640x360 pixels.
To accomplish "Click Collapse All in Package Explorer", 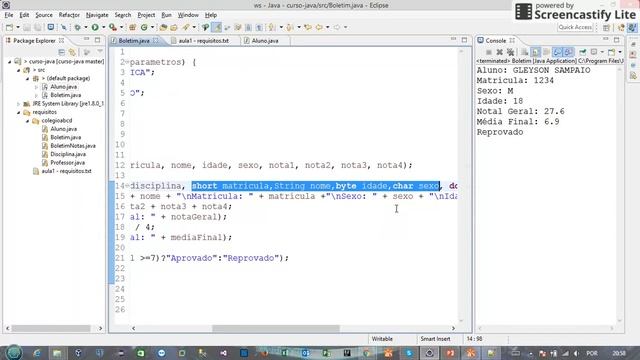I will [x=61, y=52].
